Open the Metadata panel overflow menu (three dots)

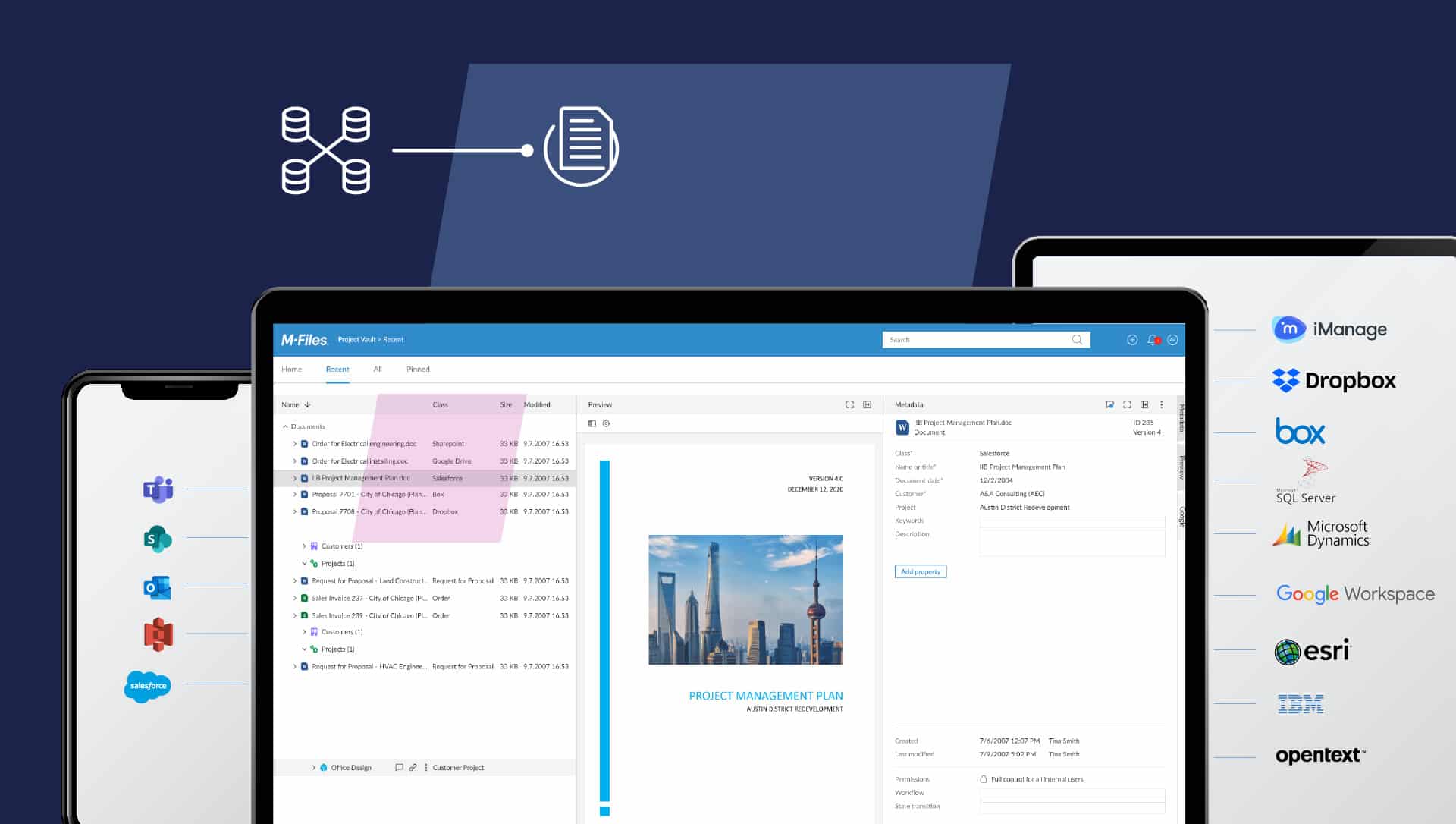pyautogui.click(x=1161, y=404)
